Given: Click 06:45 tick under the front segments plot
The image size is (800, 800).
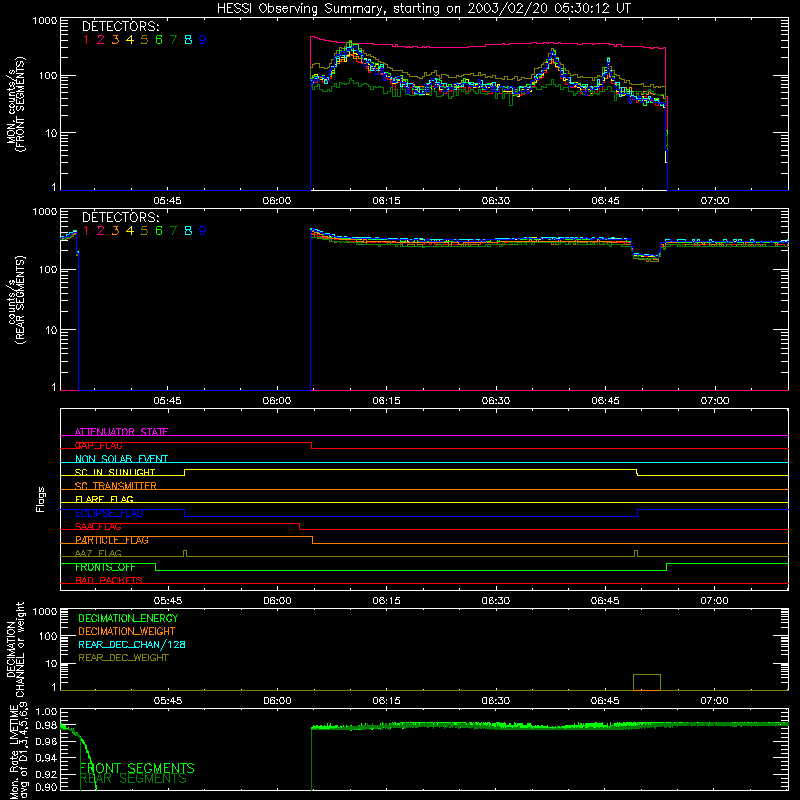Looking at the screenshot, I should click(605, 201).
